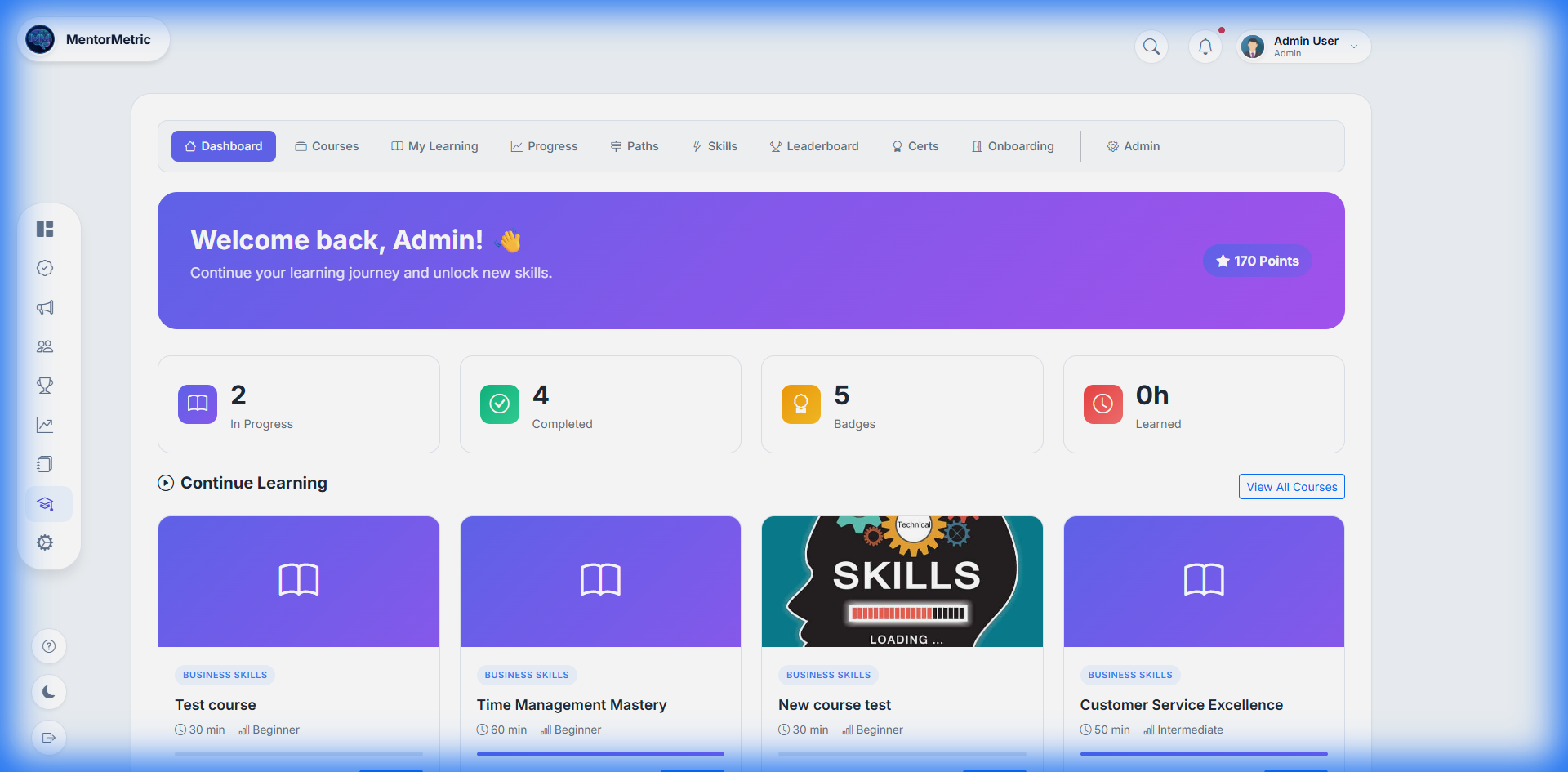This screenshot has height=772, width=1568.
Task: Switch to the Courses tab
Action: [x=327, y=145]
